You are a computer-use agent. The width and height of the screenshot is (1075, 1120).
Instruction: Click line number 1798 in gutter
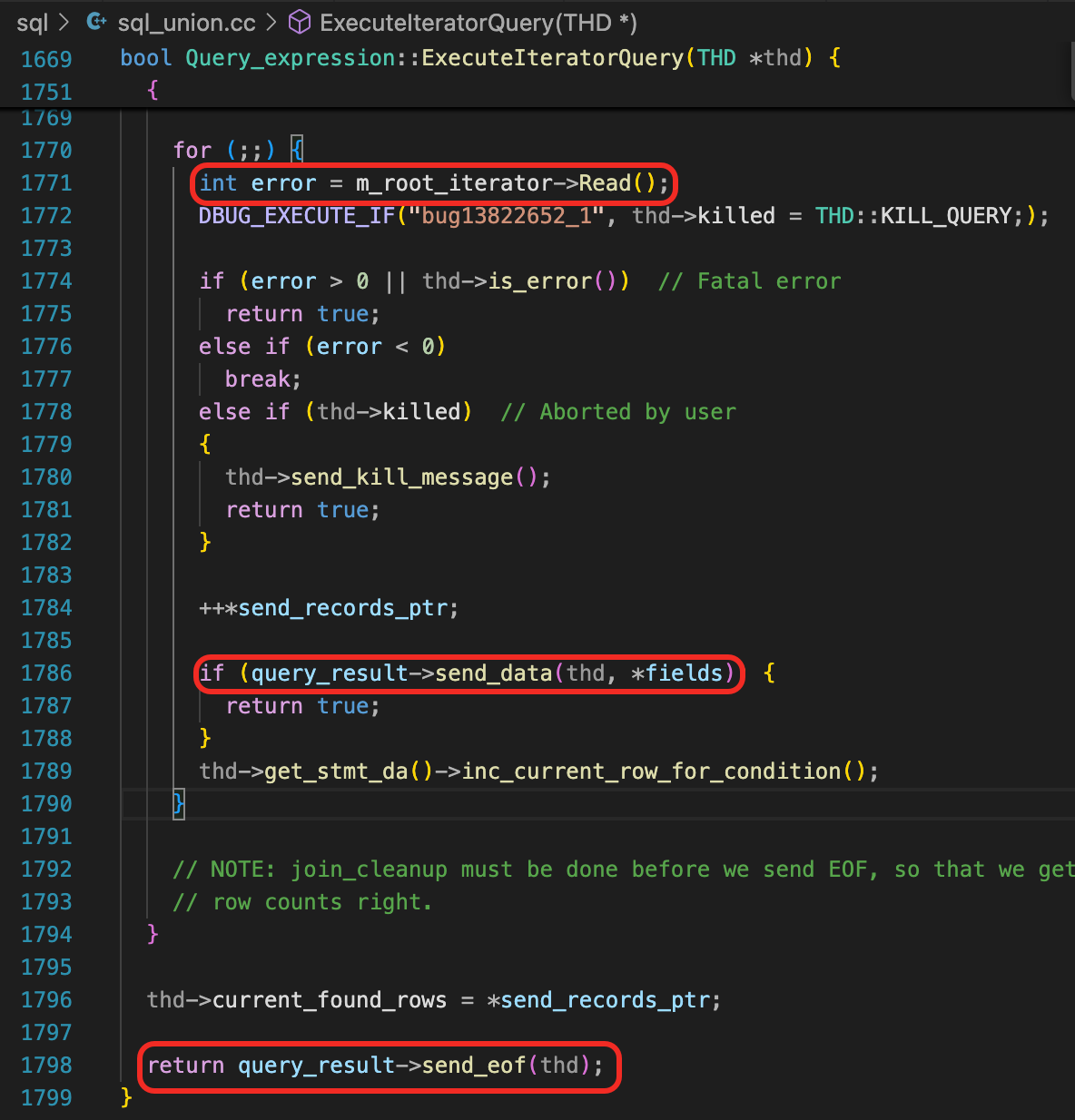point(46,1066)
